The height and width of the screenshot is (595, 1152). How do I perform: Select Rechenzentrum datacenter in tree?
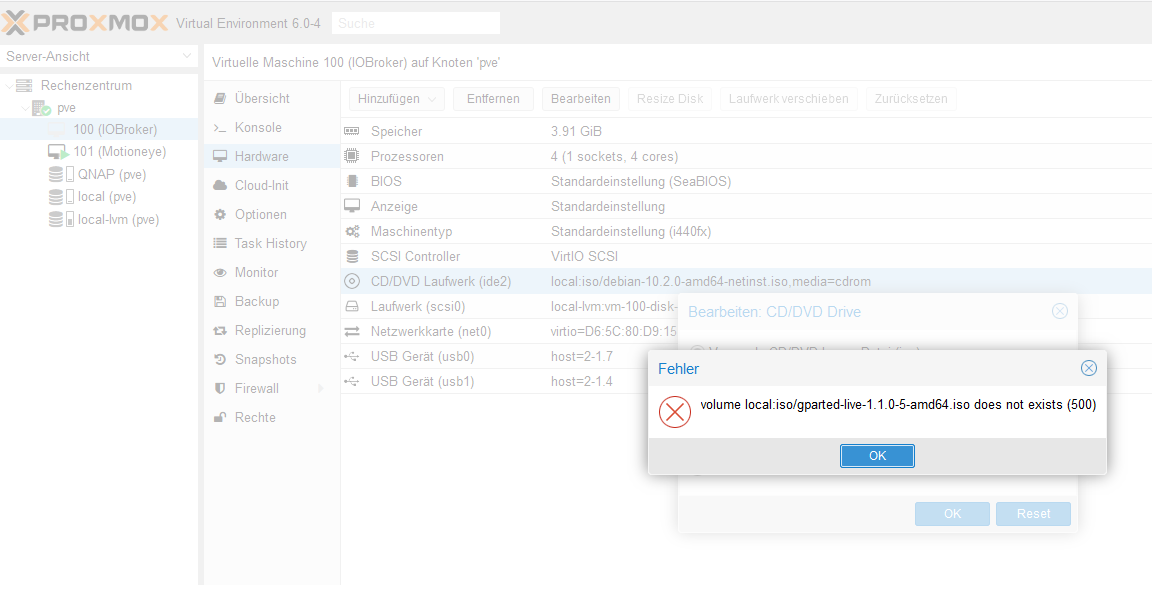pyautogui.click(x=87, y=86)
